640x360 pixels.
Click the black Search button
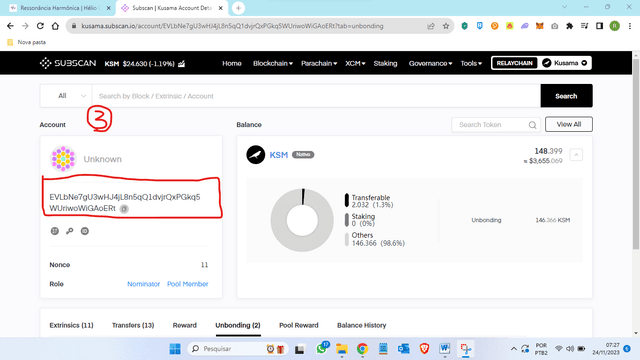[566, 96]
